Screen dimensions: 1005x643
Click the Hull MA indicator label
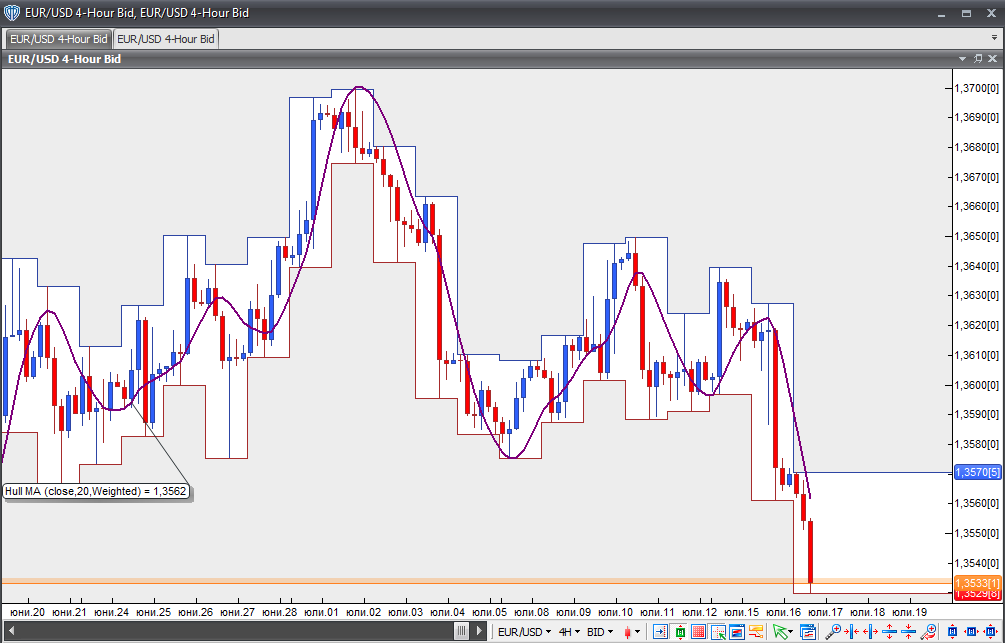[x=96, y=491]
